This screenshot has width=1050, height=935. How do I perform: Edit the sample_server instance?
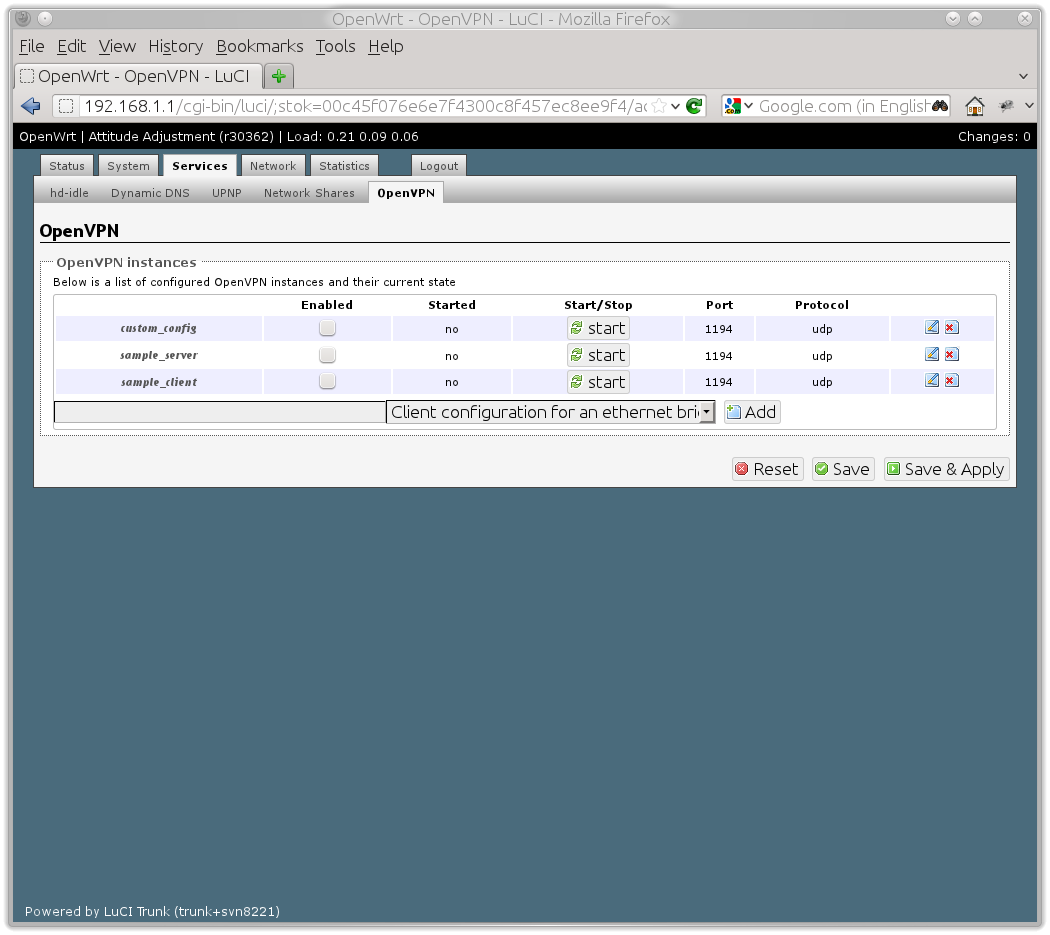point(931,354)
